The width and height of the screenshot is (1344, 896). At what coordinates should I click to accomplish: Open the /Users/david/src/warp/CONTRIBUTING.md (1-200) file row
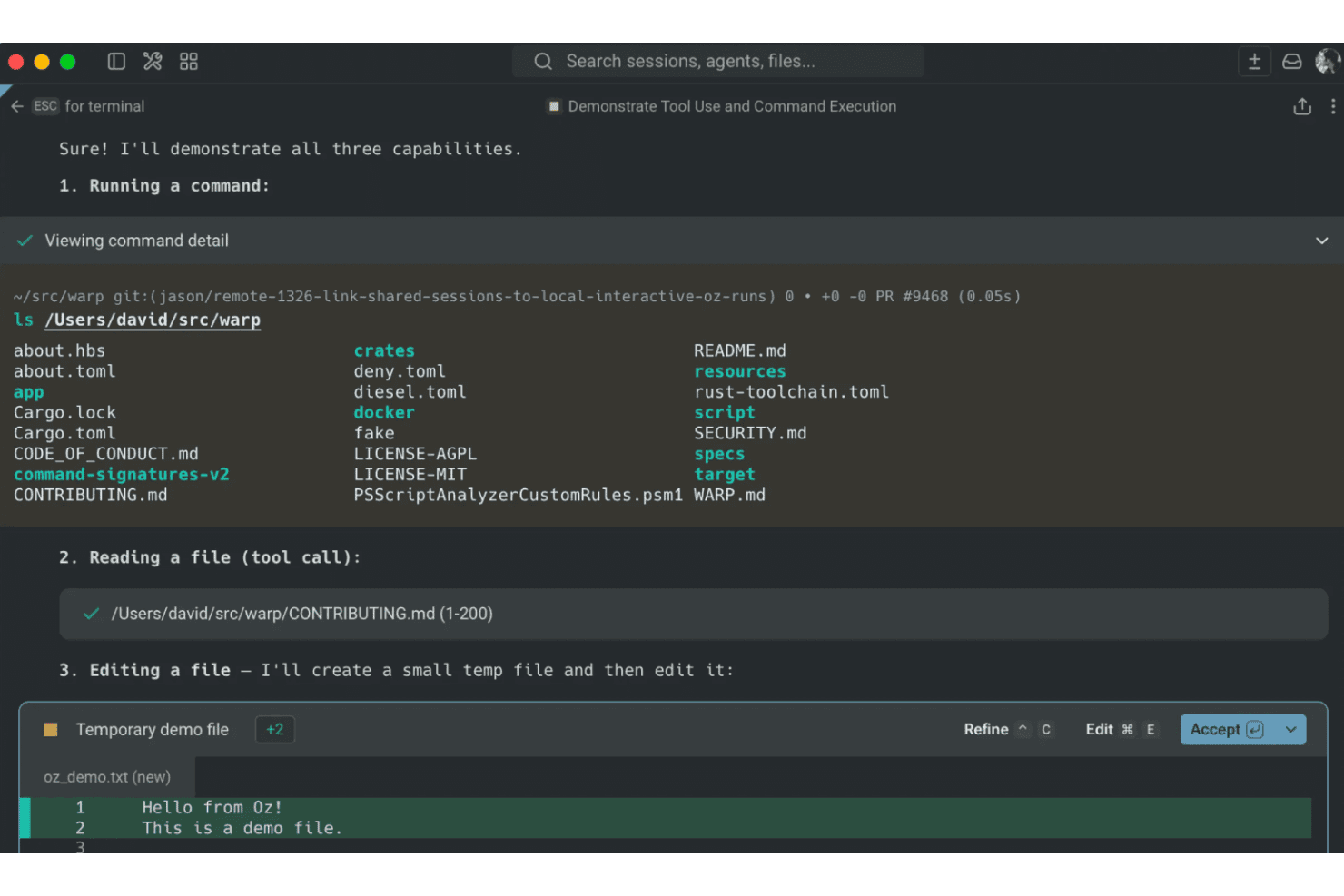tap(694, 614)
